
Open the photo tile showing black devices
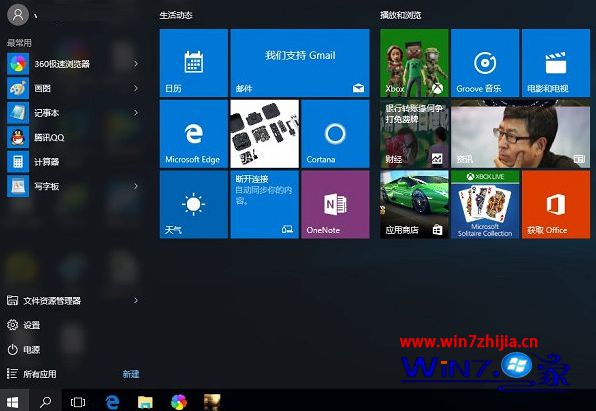pos(265,133)
